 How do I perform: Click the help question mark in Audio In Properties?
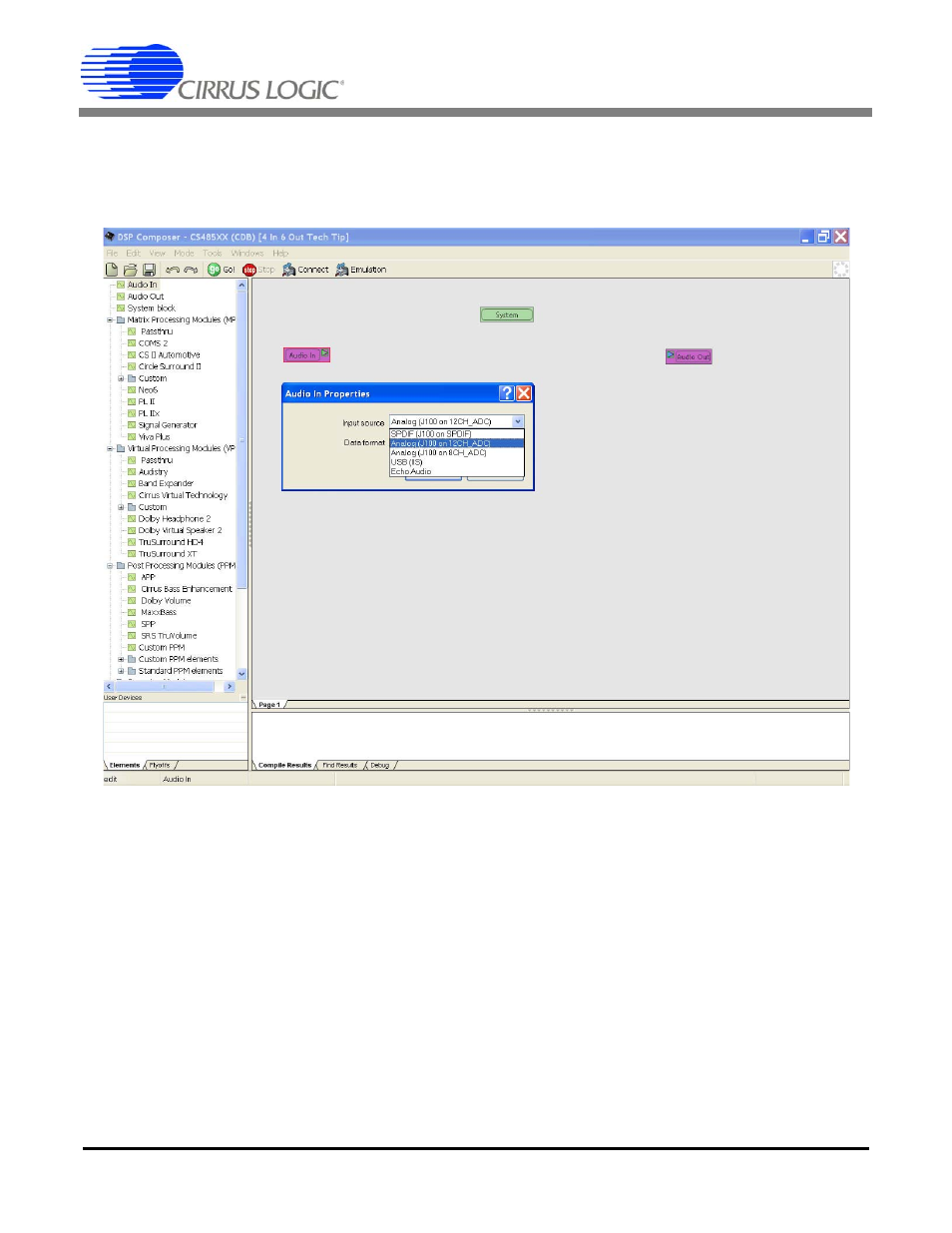pyautogui.click(x=507, y=393)
